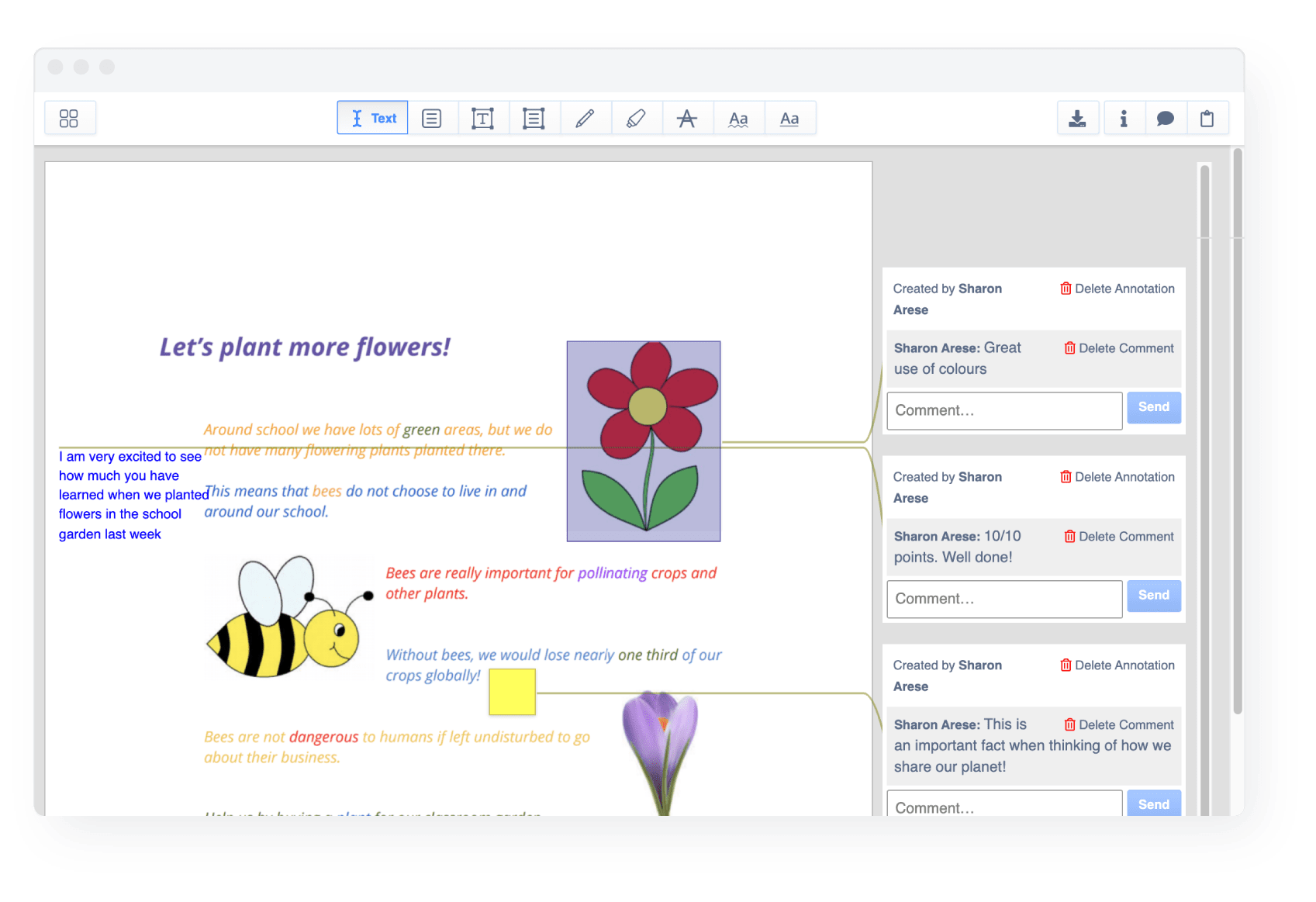Viewport: 1316px width, 902px height.
Task: Delete the '10/10 points. Well done!' comment
Action: (x=1119, y=537)
